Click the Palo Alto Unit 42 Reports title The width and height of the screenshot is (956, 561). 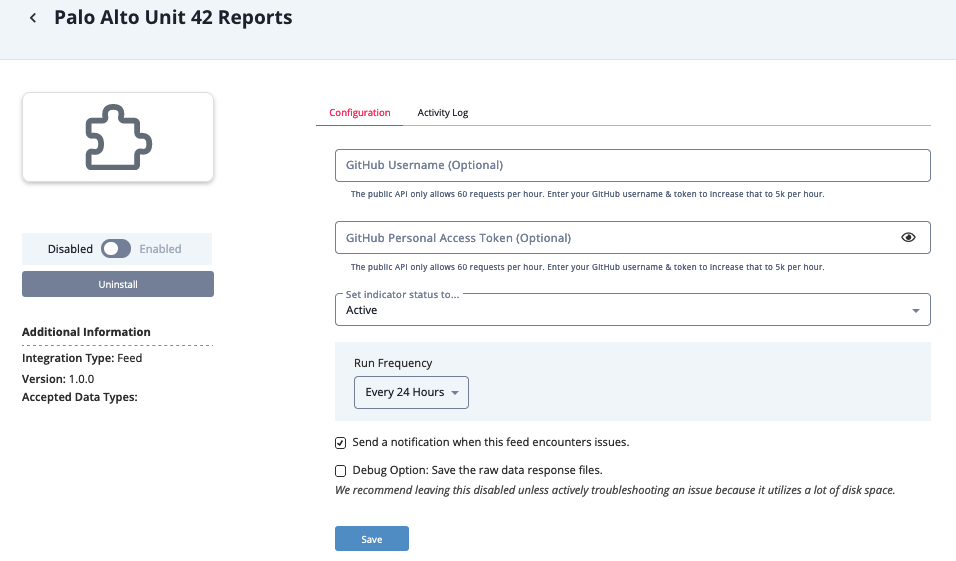(173, 18)
